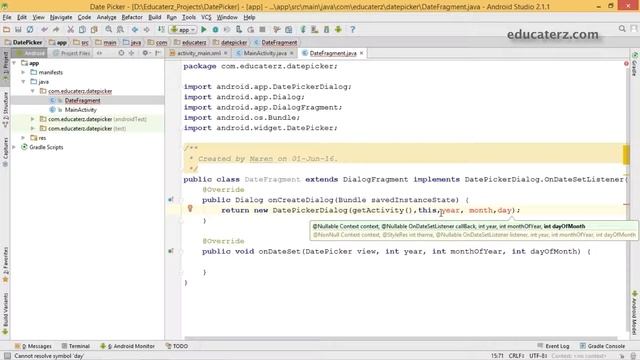Collapse the com.educaterz.datepicker package node
The height and width of the screenshot is (360, 640).
[33, 91]
